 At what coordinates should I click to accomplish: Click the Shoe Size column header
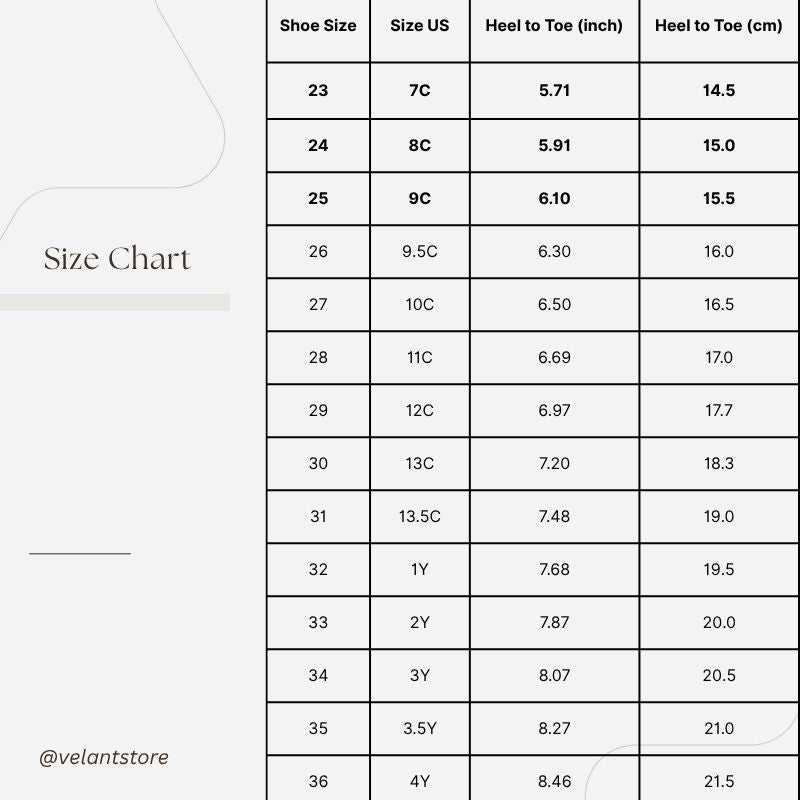[318, 26]
